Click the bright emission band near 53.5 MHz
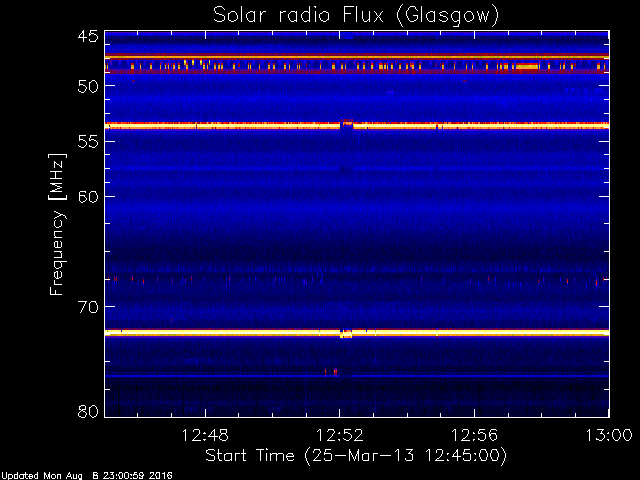 coord(357,126)
